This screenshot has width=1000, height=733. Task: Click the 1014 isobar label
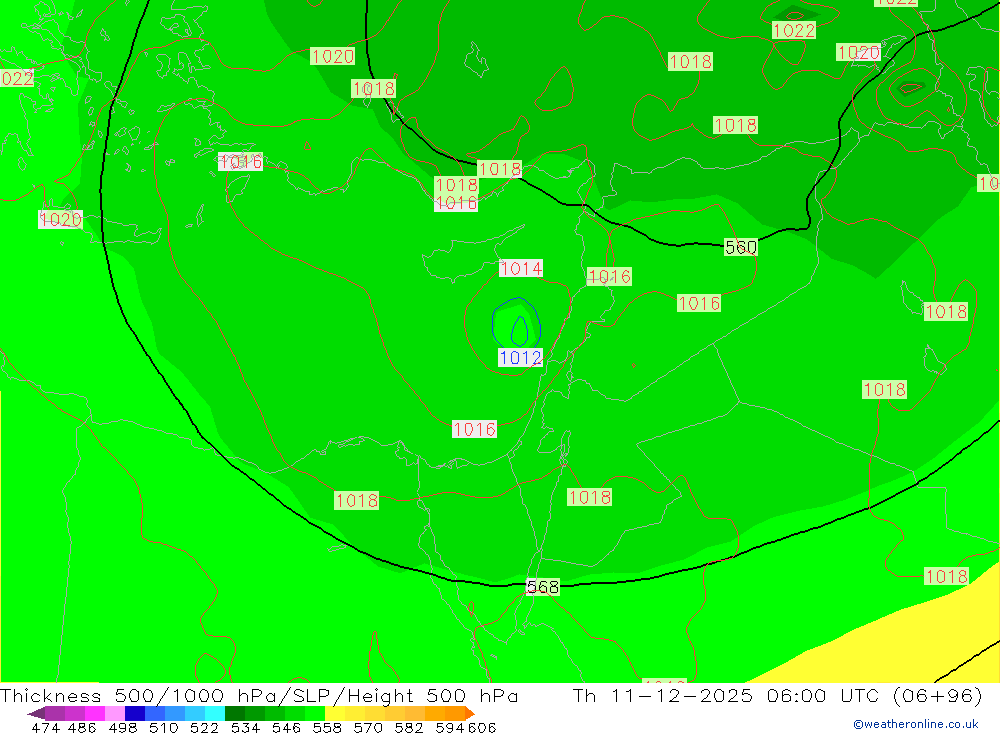(521, 269)
